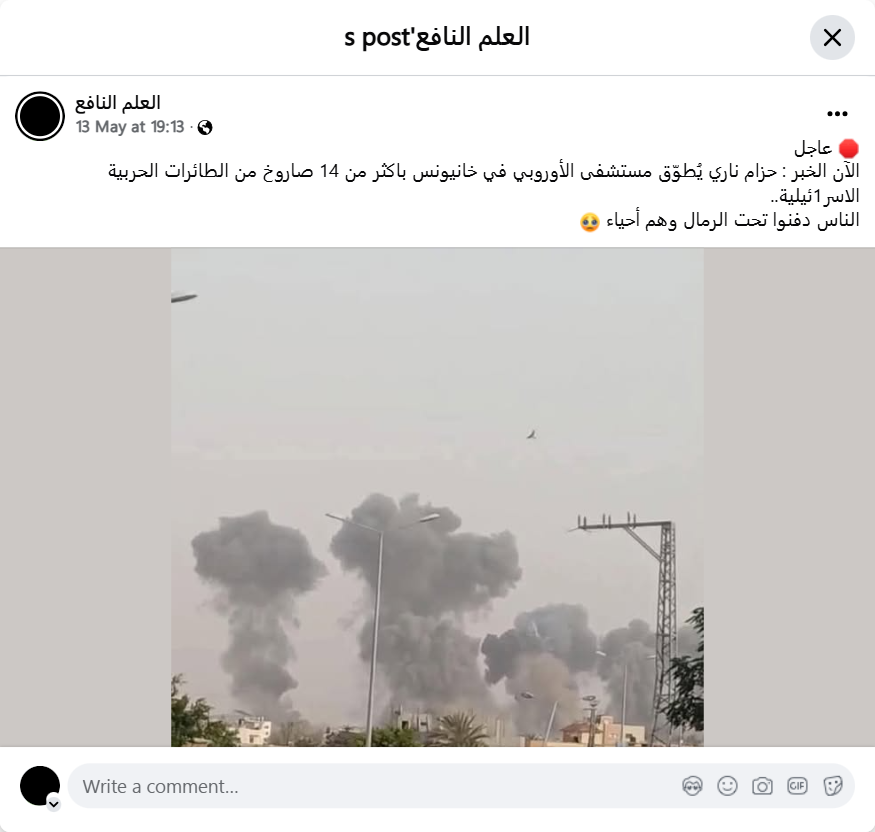
Task: Click your profile avatar beside comment box
Action: pos(40,786)
